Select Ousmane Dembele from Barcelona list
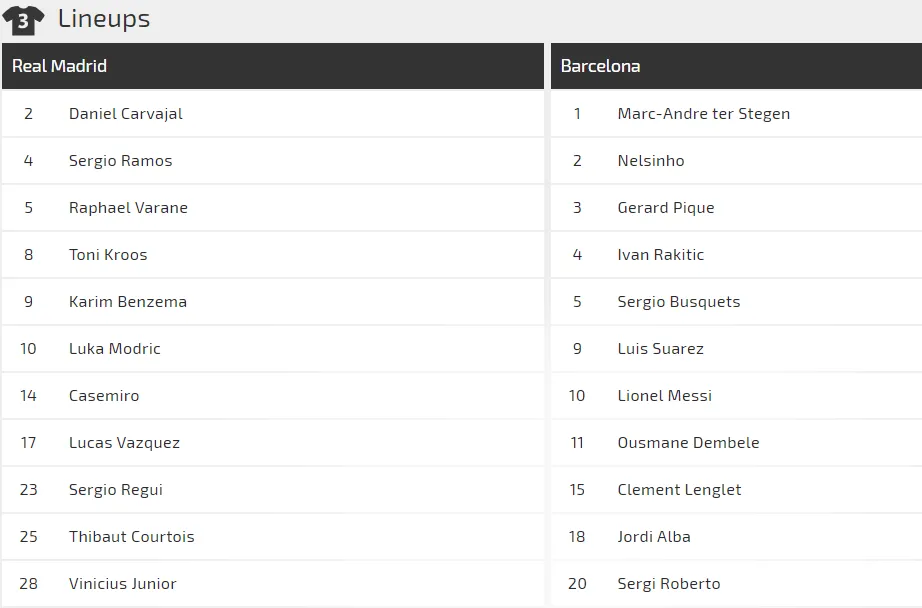The image size is (922, 608). tap(689, 443)
